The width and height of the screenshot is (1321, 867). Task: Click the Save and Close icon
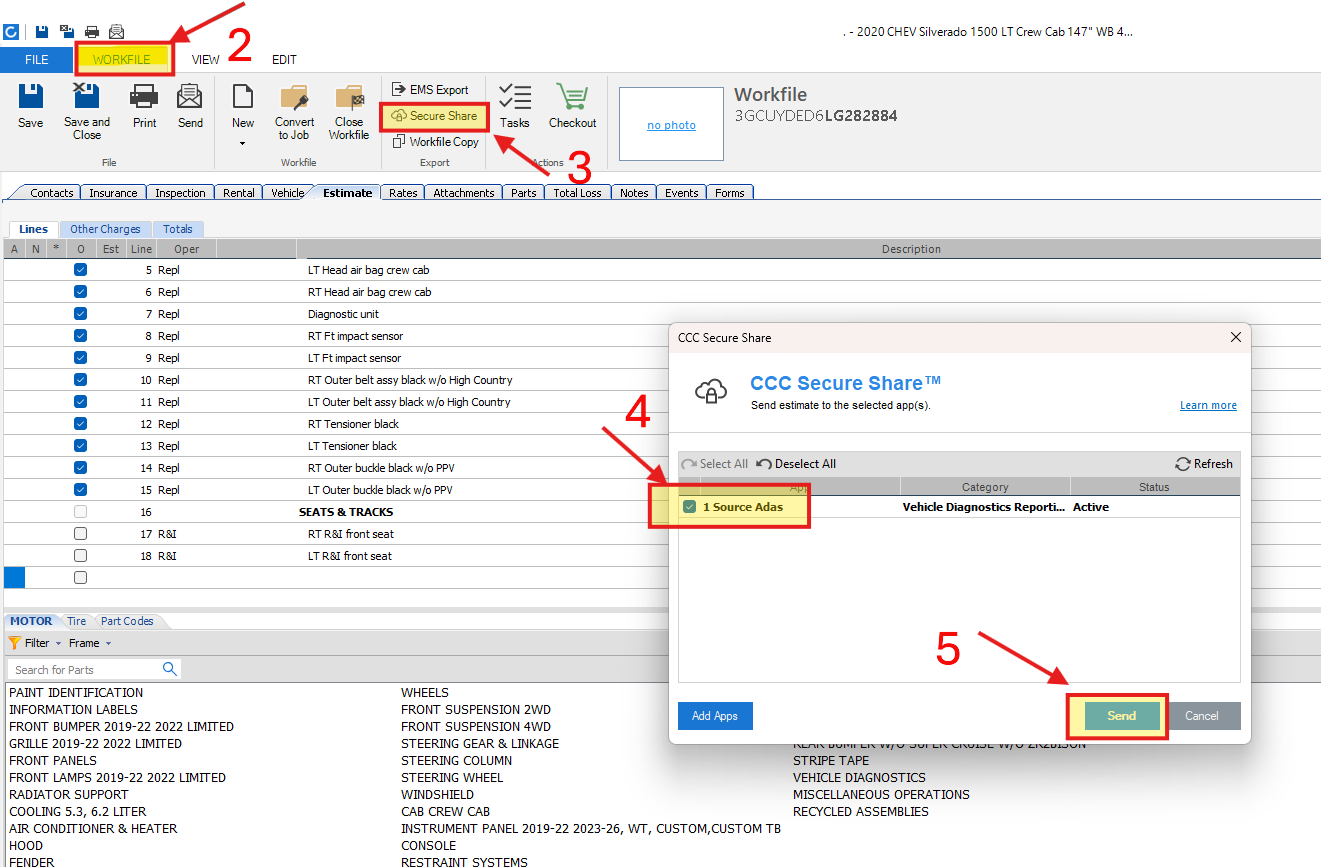tap(87, 98)
